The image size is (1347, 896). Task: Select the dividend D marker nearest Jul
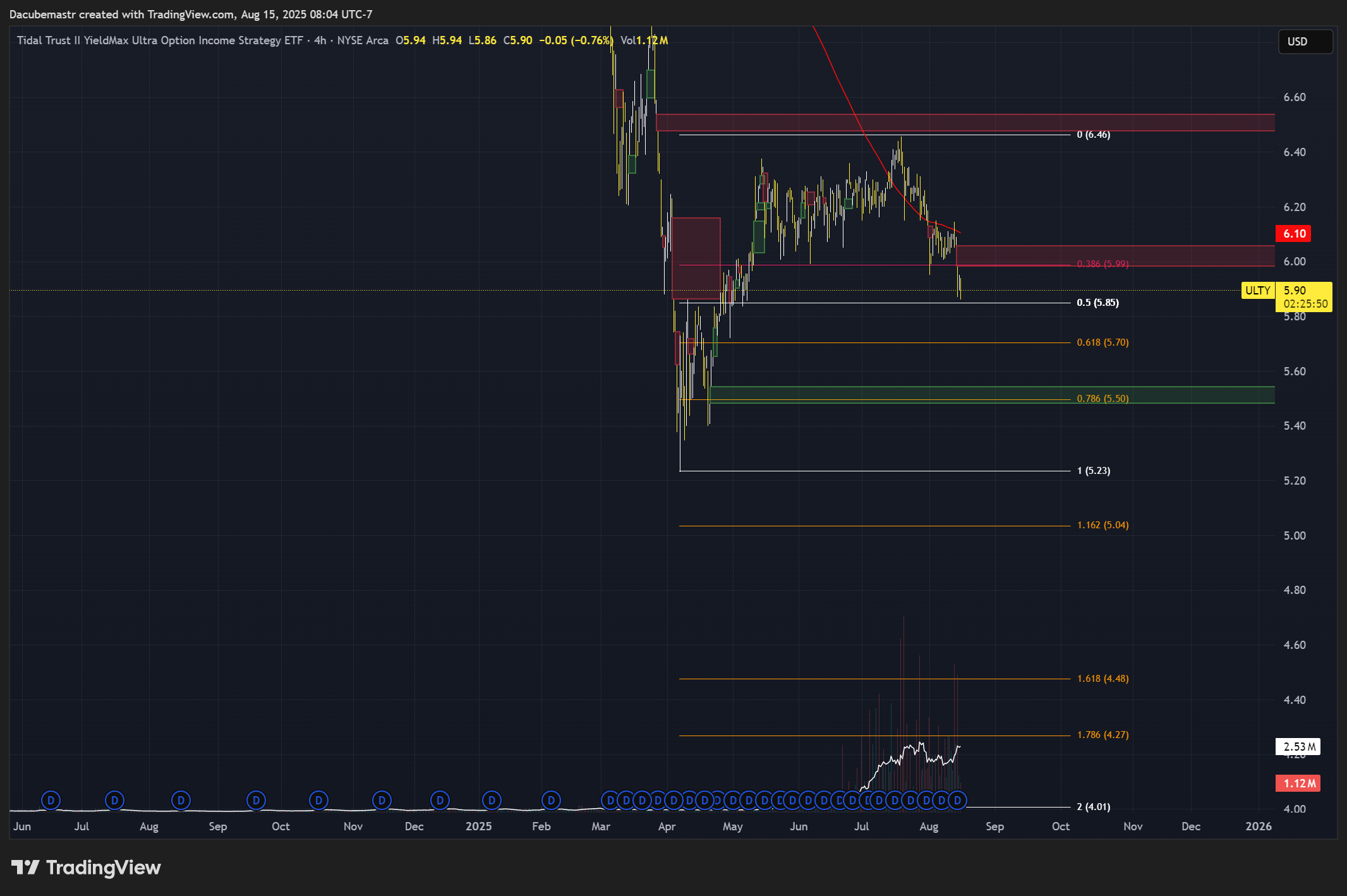(x=114, y=801)
